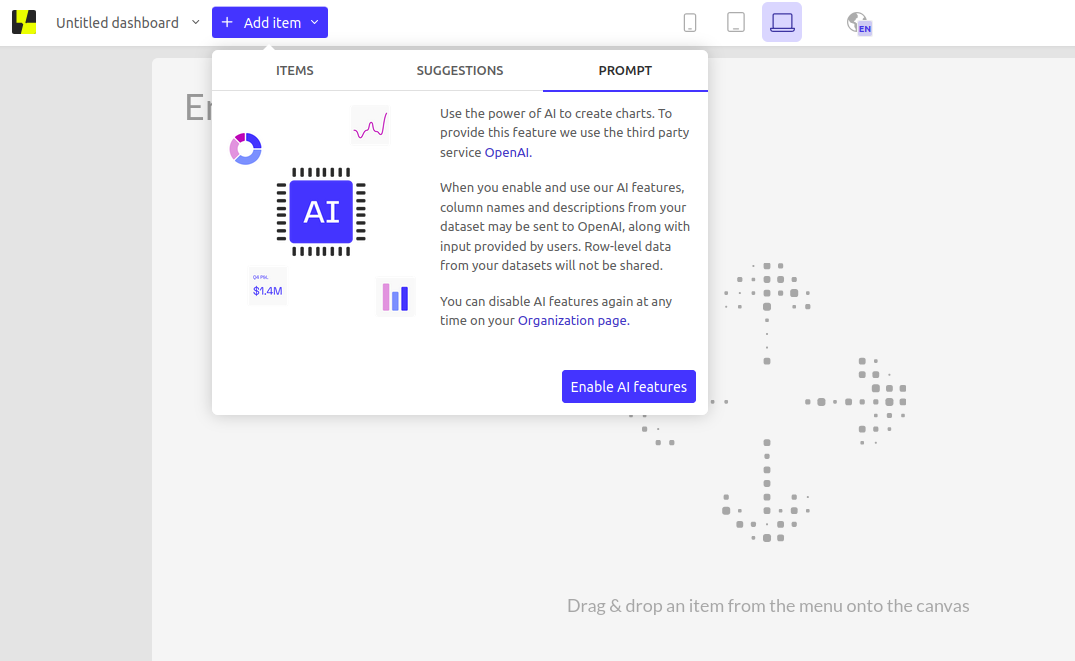Click the AI chip illustration

321,212
